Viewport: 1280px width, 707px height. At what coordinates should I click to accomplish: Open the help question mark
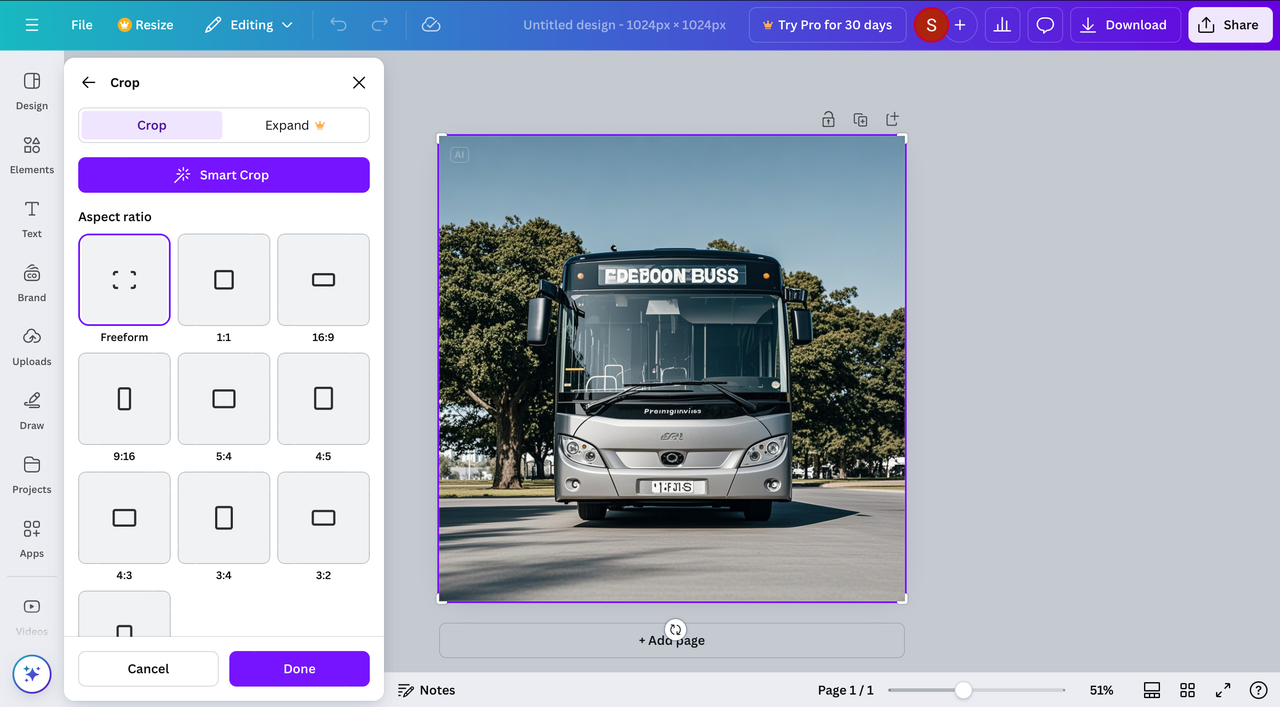point(1258,690)
